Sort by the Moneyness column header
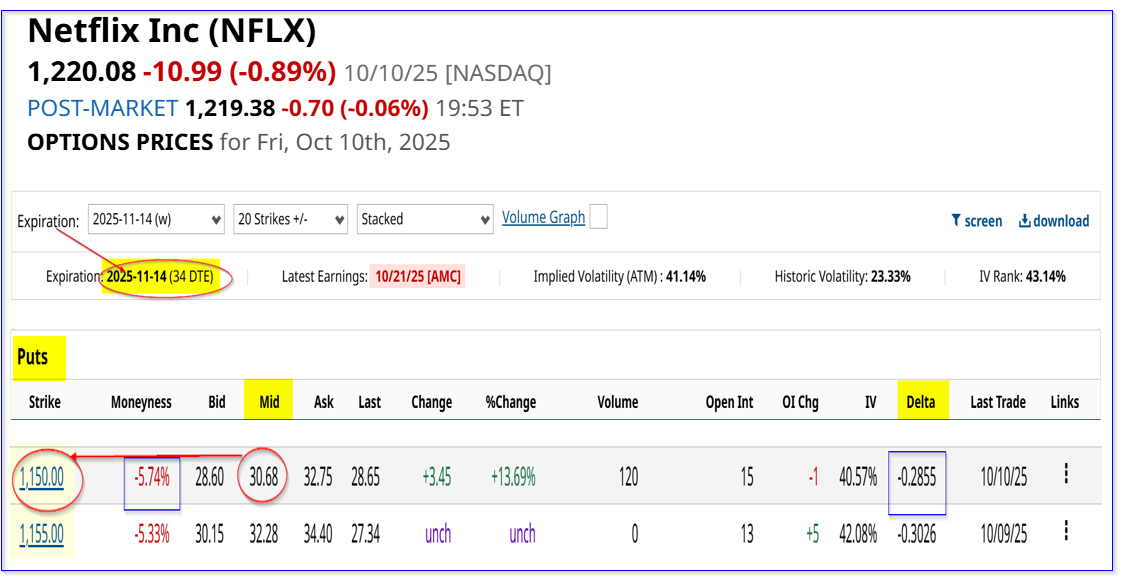 click(141, 402)
